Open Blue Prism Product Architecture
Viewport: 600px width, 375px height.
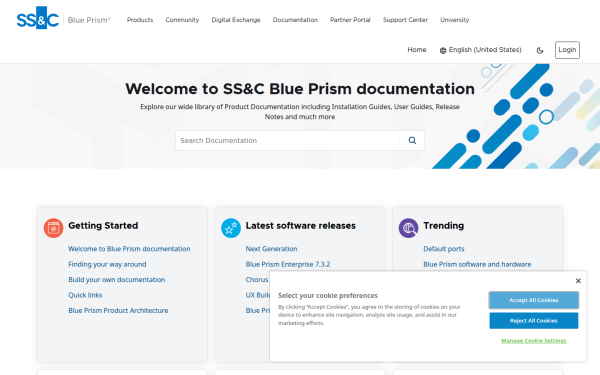(x=118, y=310)
